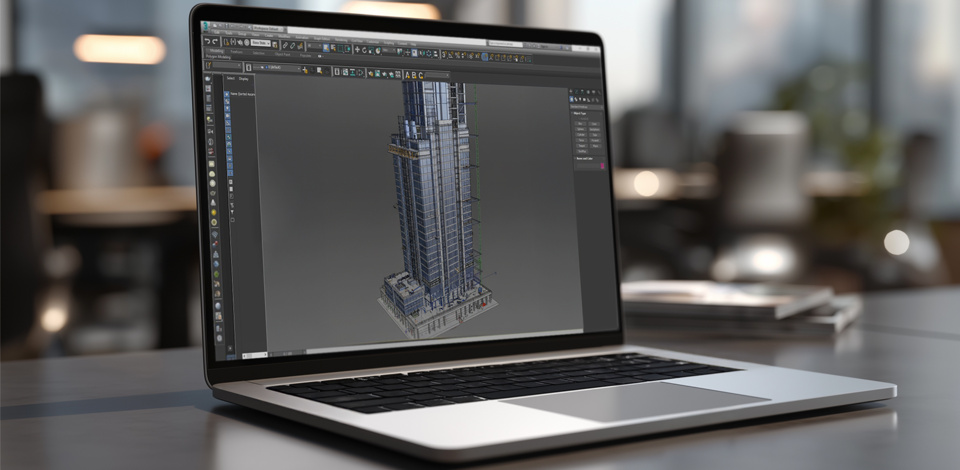The image size is (960, 470).
Task: Click the letter A icon in the toolbar
Action: pos(407,74)
